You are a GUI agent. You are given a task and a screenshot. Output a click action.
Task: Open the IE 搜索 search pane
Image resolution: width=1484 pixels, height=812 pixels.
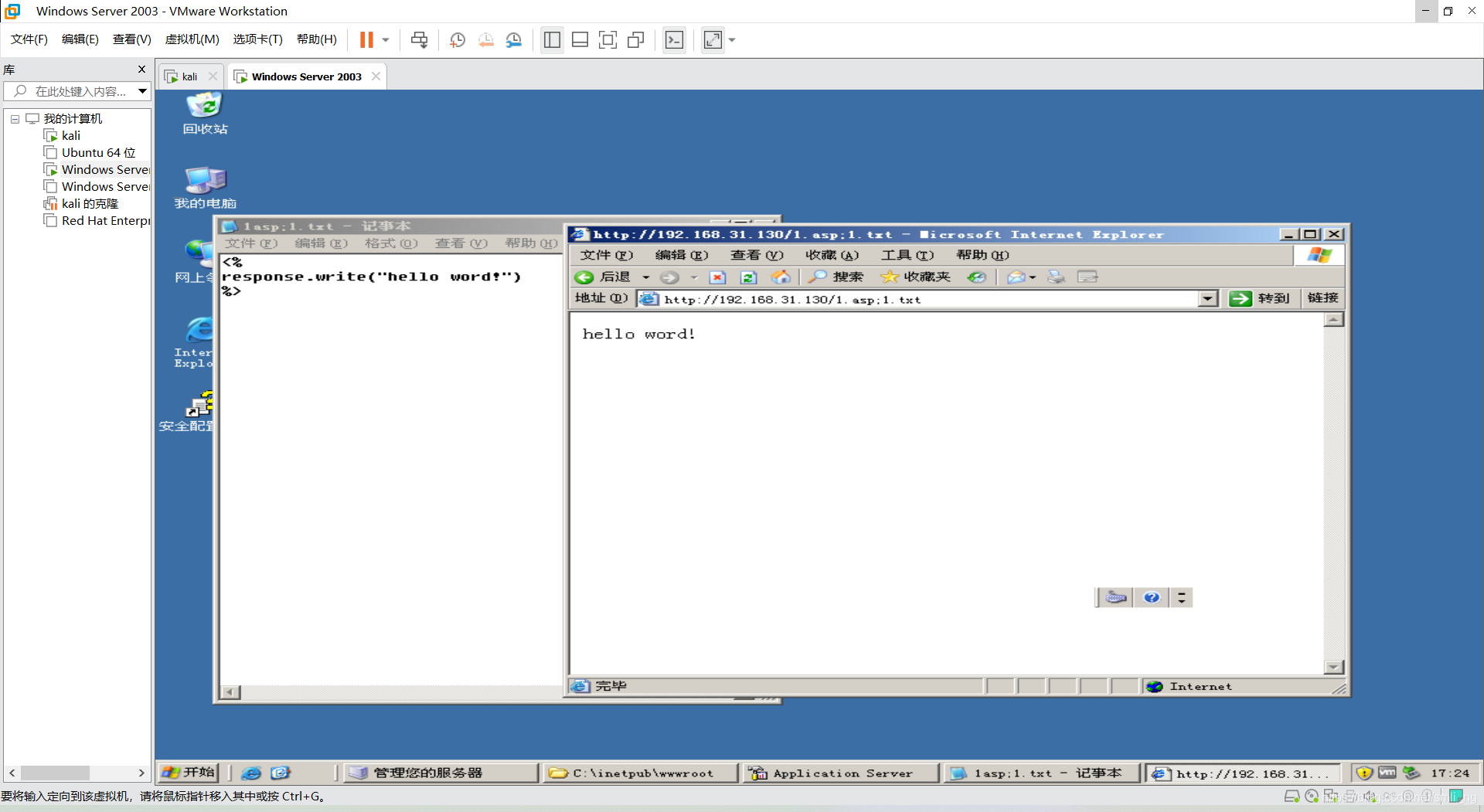836,277
